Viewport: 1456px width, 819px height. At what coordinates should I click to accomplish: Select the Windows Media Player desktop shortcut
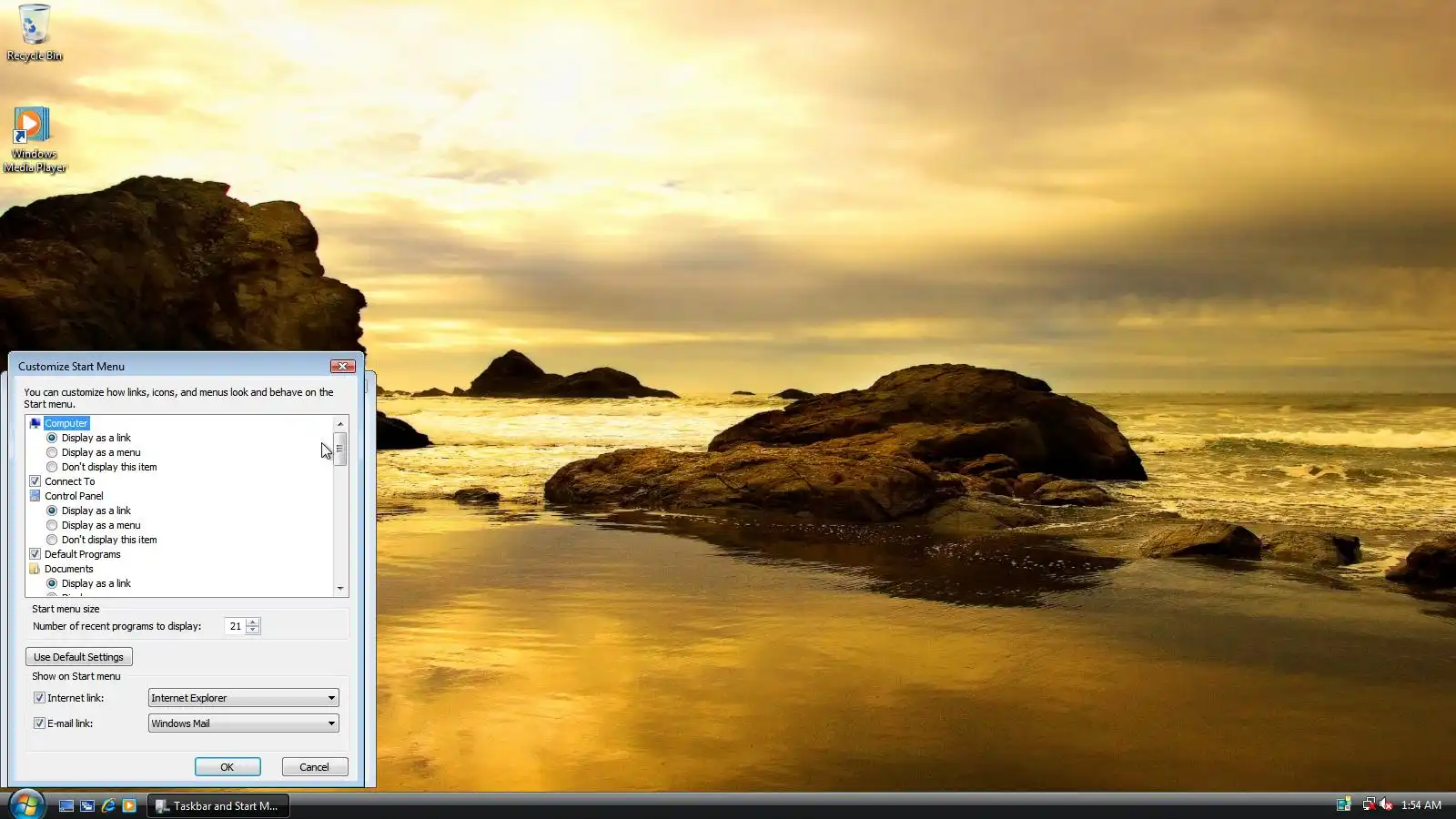tap(35, 139)
